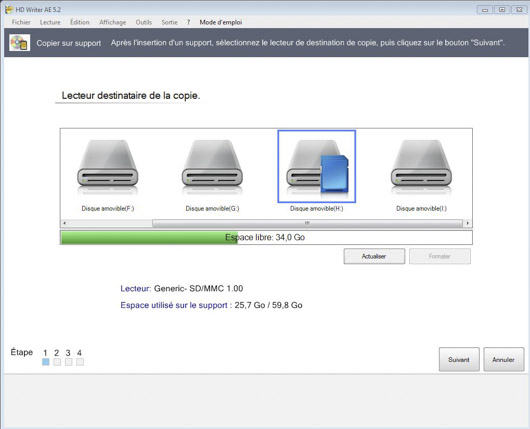This screenshot has width=530, height=429.
Task: Open the Fichier menu
Action: coord(21,22)
